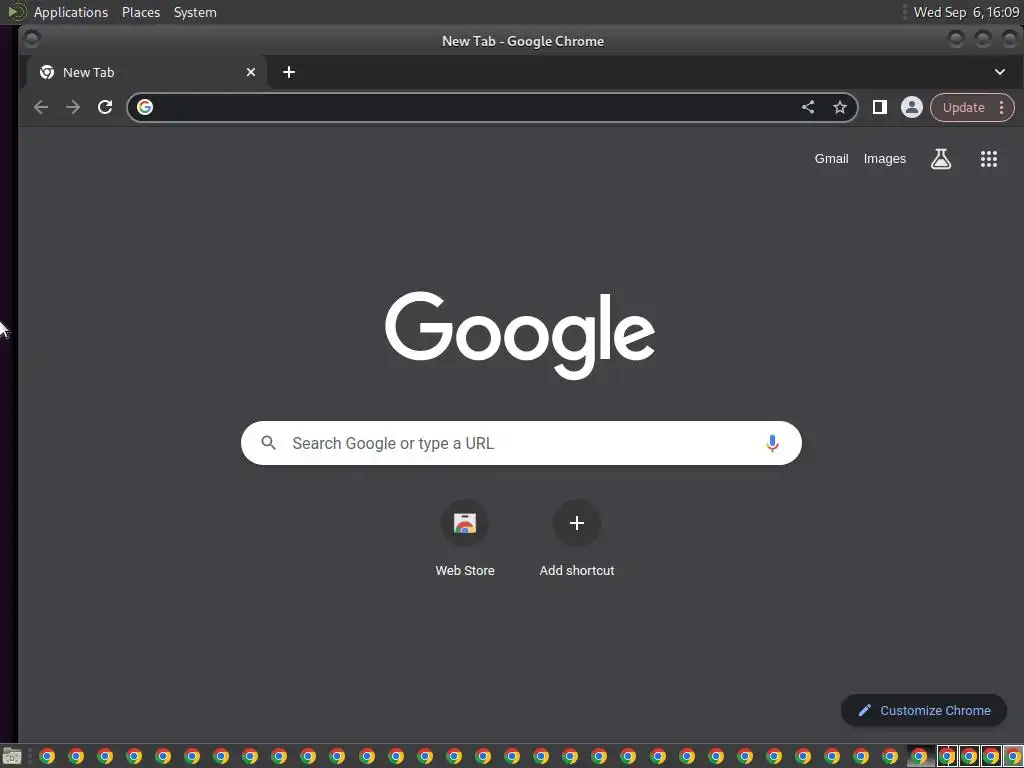Close the New Tab tab
The width and height of the screenshot is (1024, 768).
point(251,72)
